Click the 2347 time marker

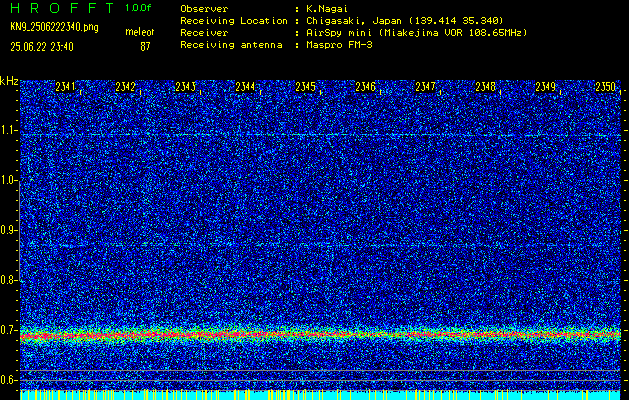[x=426, y=87]
